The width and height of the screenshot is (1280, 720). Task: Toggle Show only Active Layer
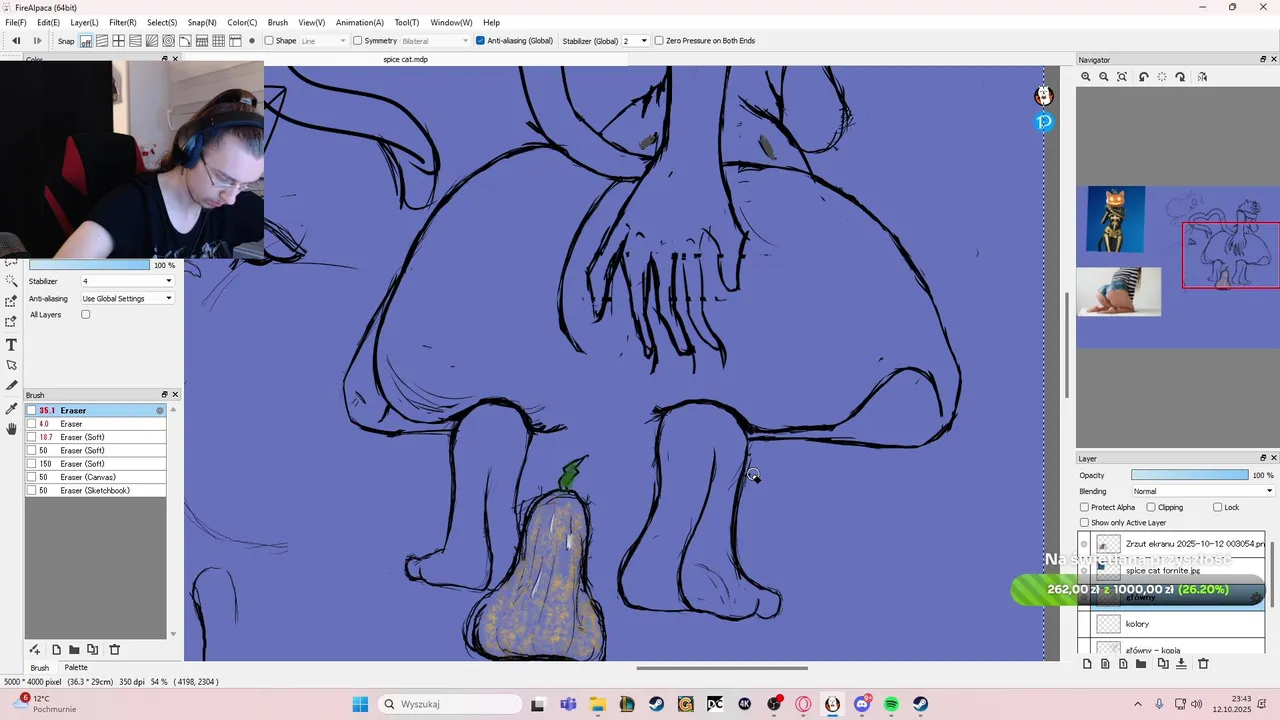pos(1084,523)
